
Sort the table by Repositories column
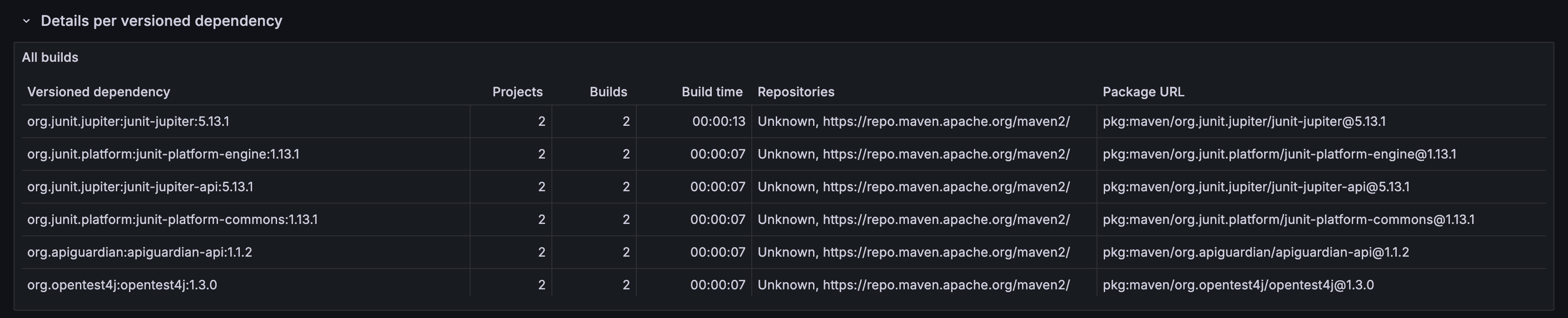pos(795,91)
